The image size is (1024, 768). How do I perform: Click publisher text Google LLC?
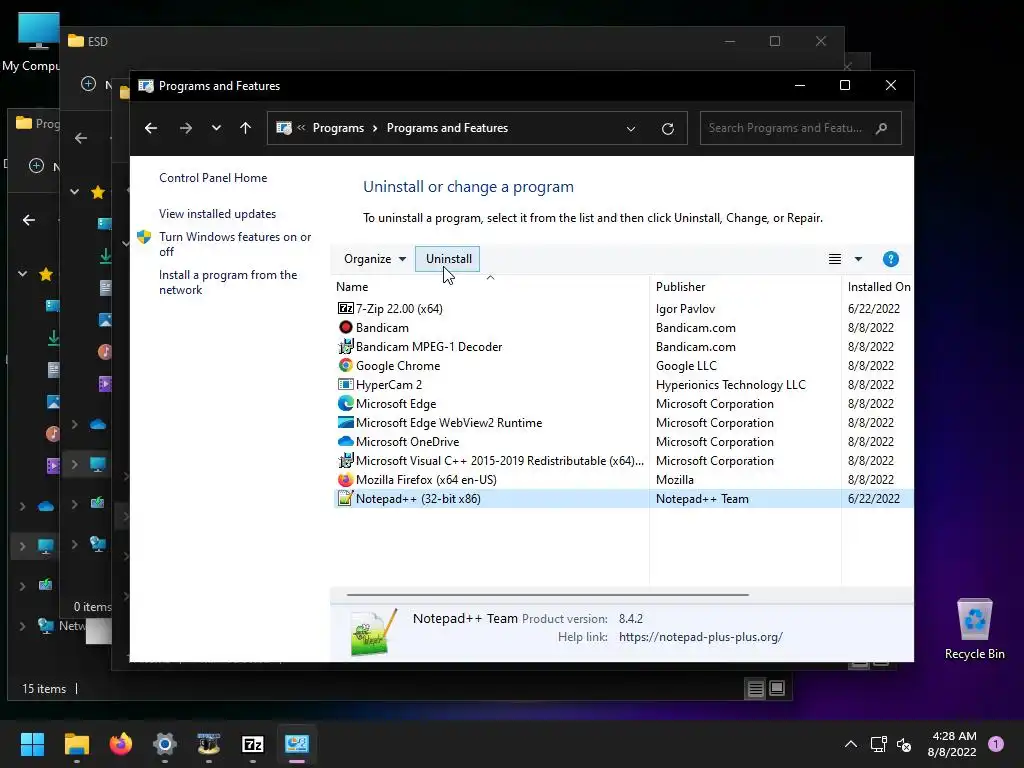click(686, 366)
